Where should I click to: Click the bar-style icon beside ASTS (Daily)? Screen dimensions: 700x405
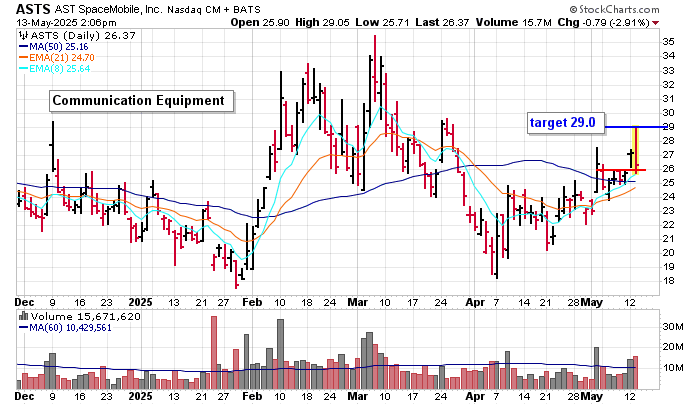(x=23, y=36)
